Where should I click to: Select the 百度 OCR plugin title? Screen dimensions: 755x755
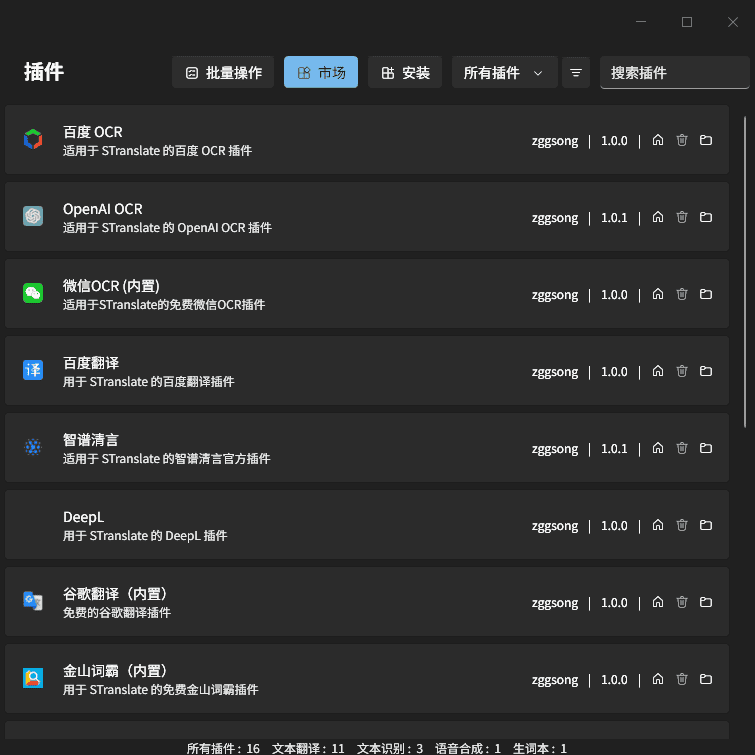click(93, 132)
